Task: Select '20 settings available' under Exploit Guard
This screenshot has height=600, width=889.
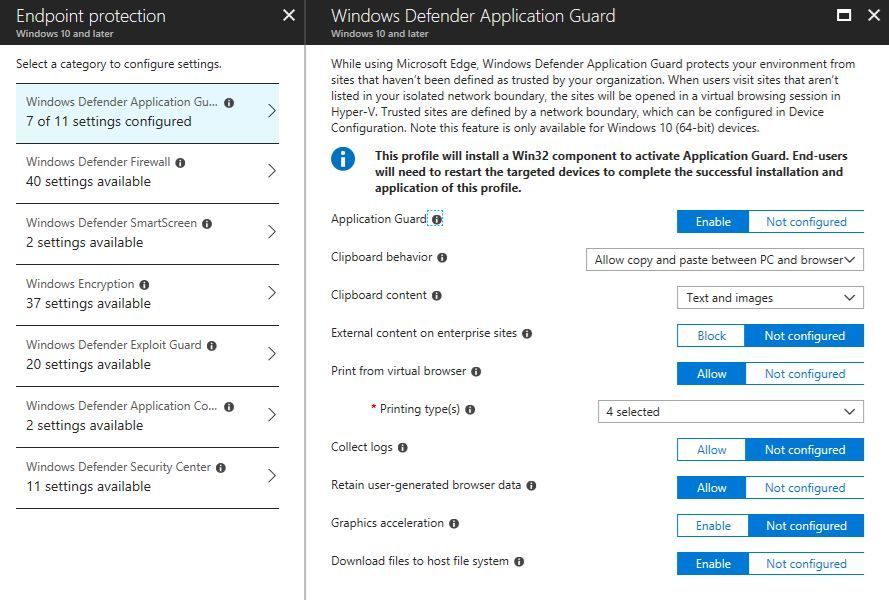Action: click(x=88, y=364)
